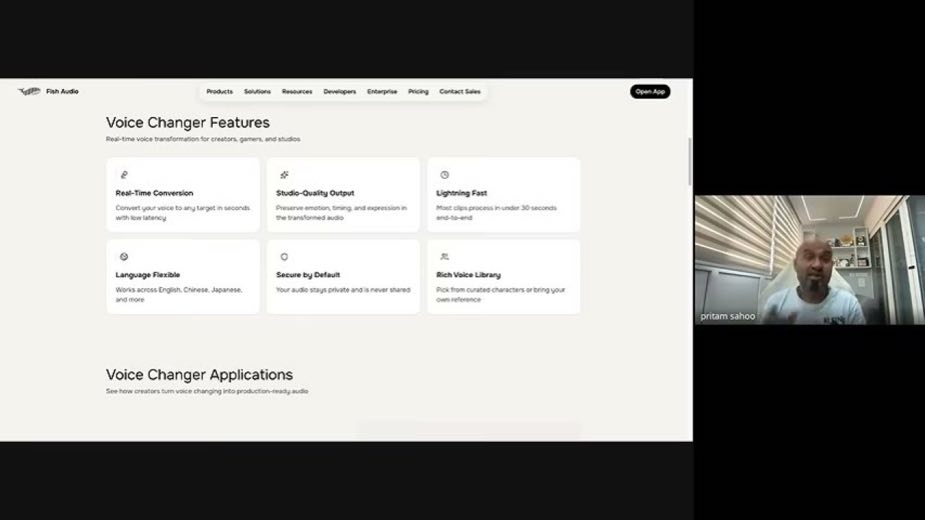This screenshot has height=520, width=925.
Task: Click 'Your audio stays private' description
Action: (343, 290)
